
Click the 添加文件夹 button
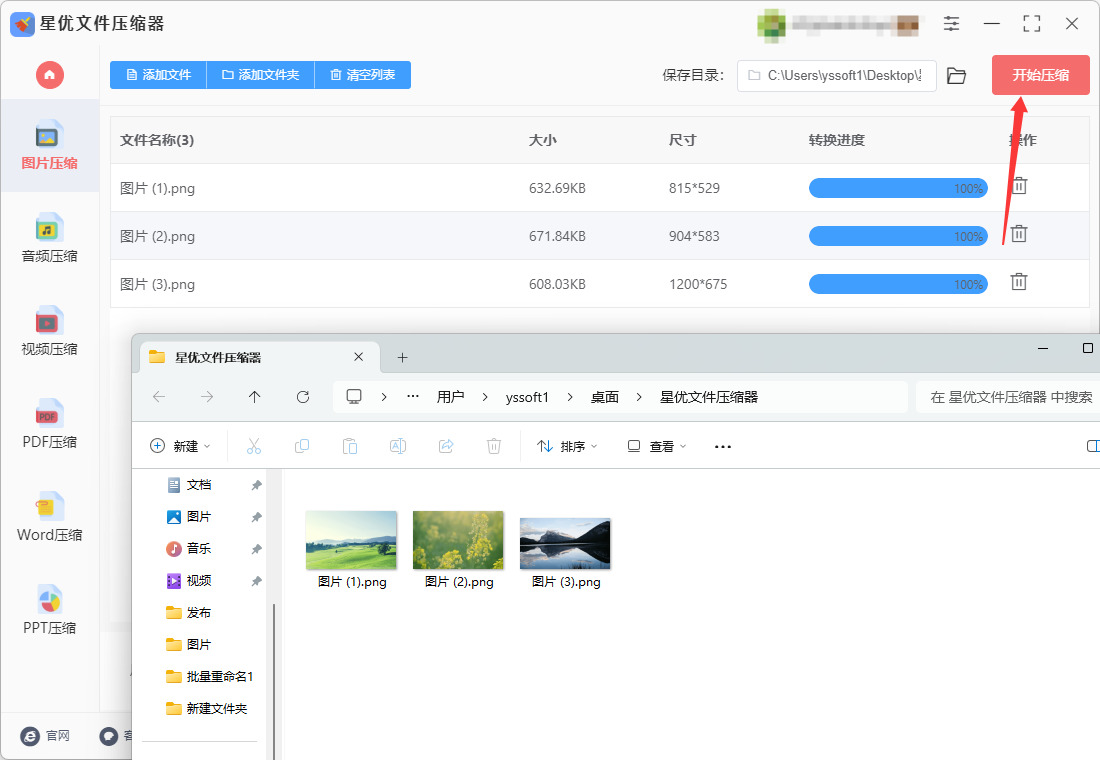pyautogui.click(x=260, y=75)
